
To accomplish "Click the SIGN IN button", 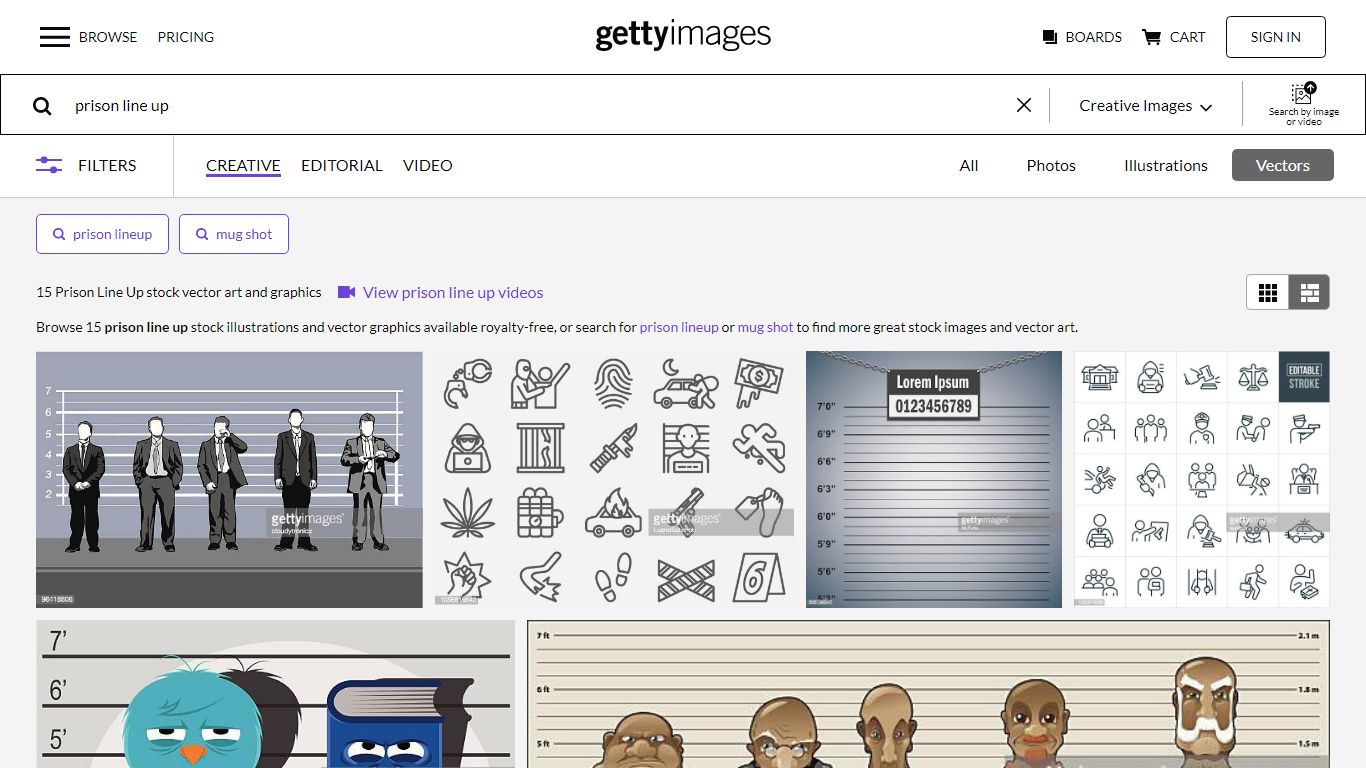I will tap(1275, 37).
